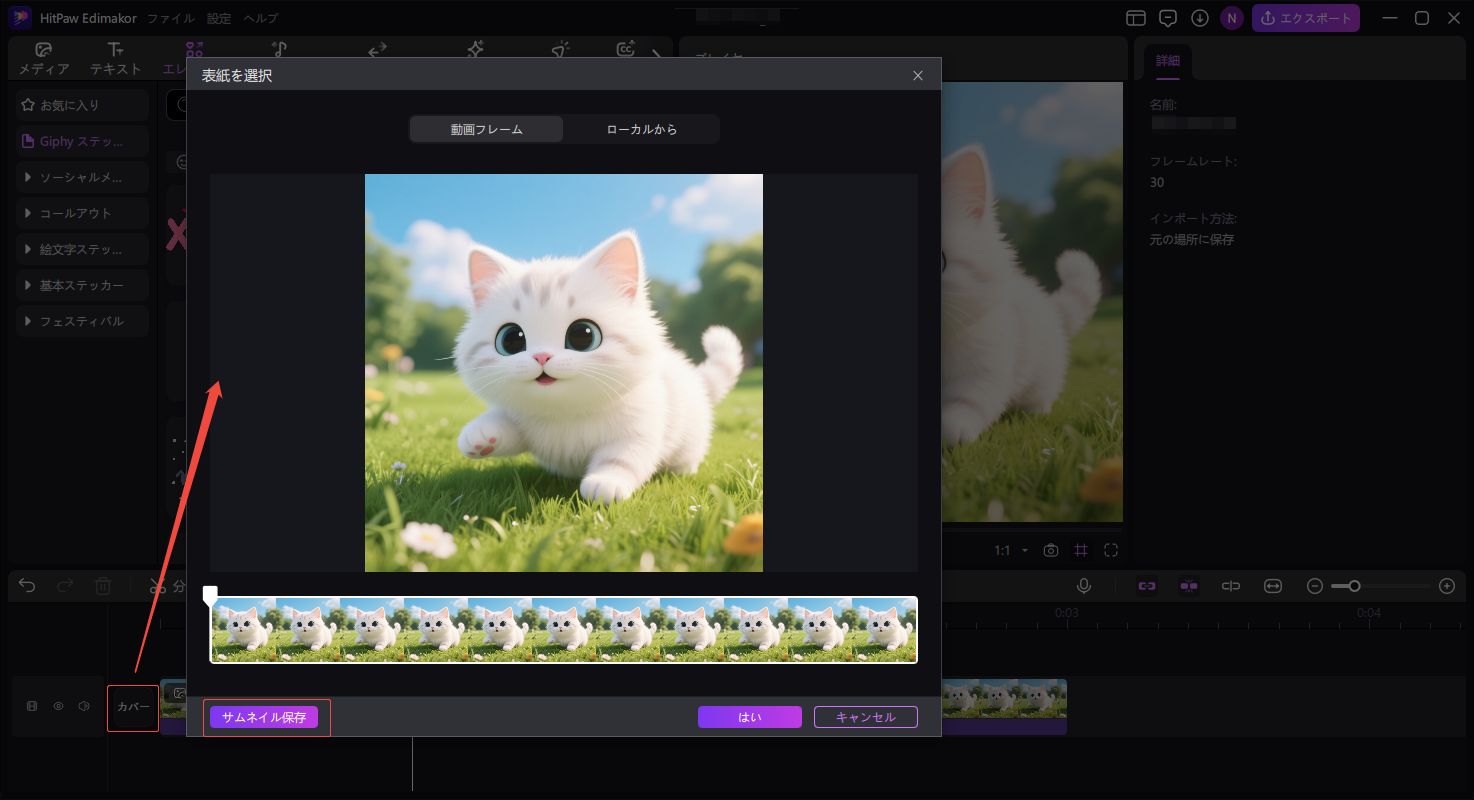
Task: Switch to the 動画フレーム video frame tab
Action: (x=487, y=130)
